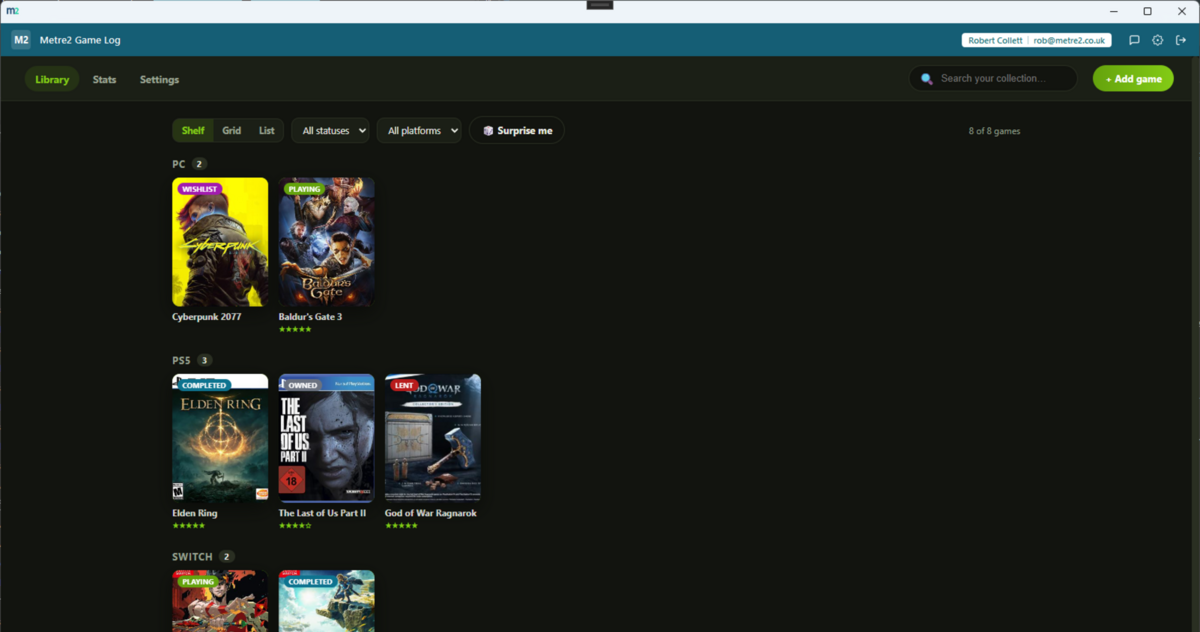
Task: Click the m2 app icon in title bar
Action: pos(12,10)
